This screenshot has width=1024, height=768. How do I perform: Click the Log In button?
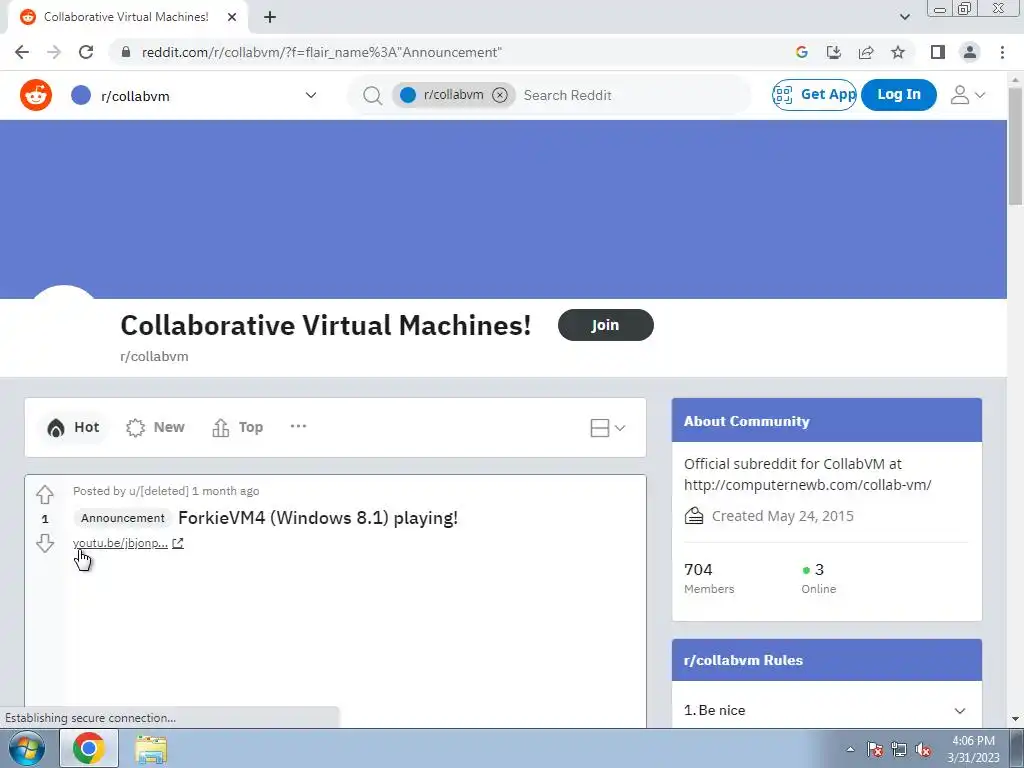pyautogui.click(x=899, y=95)
